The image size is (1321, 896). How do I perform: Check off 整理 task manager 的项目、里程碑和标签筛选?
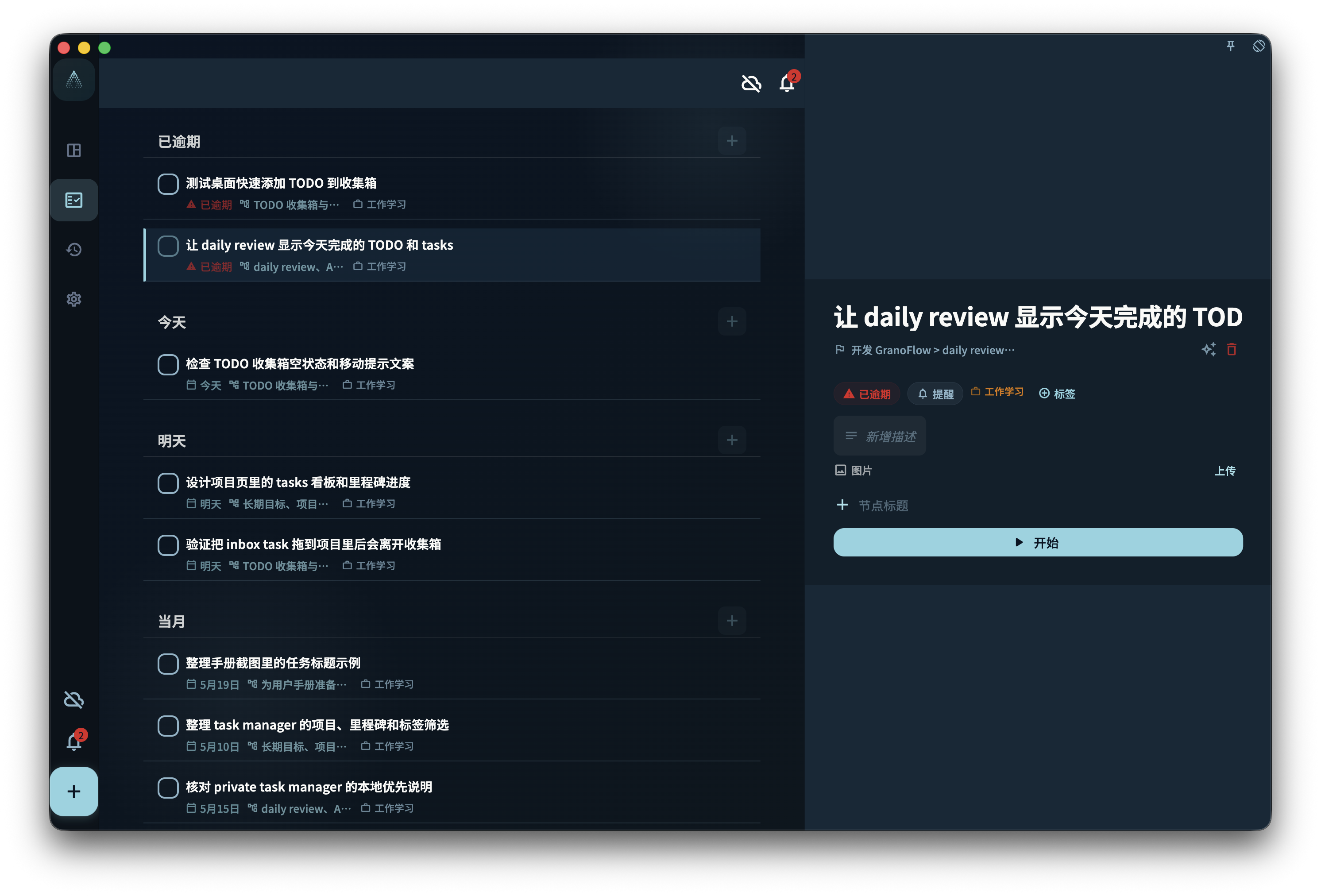point(168,726)
